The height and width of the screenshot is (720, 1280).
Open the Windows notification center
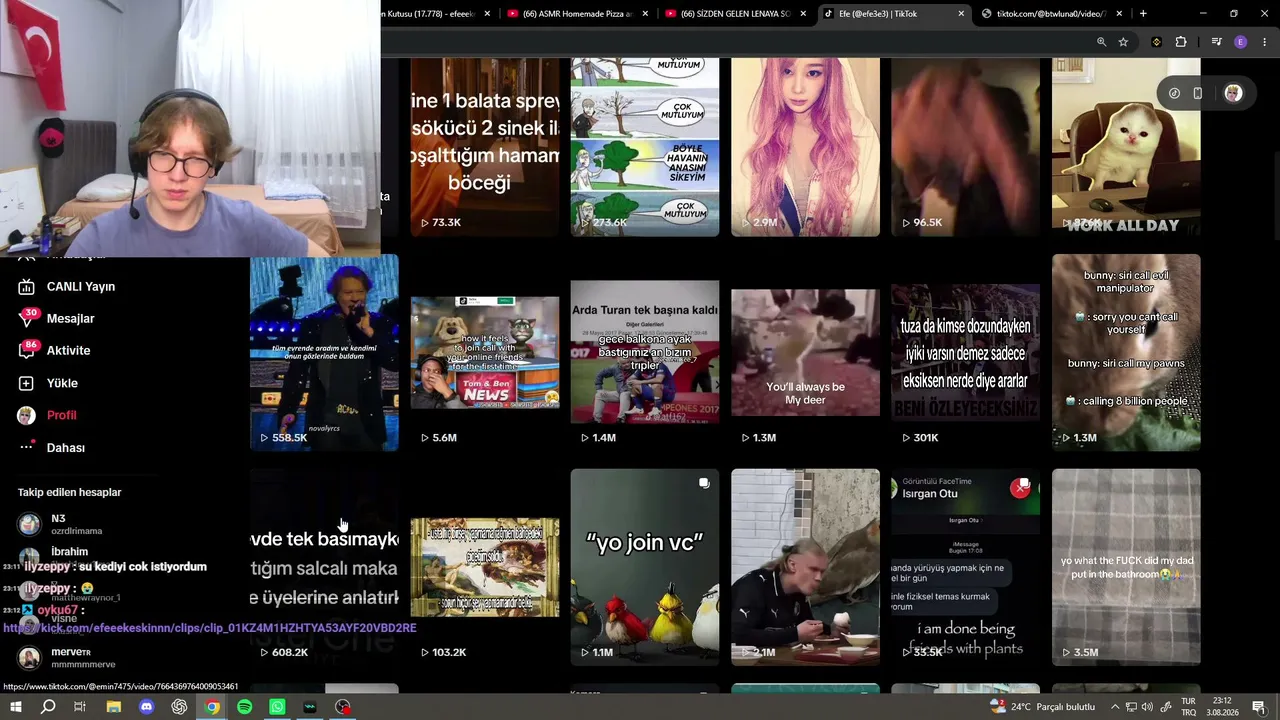point(1259,707)
